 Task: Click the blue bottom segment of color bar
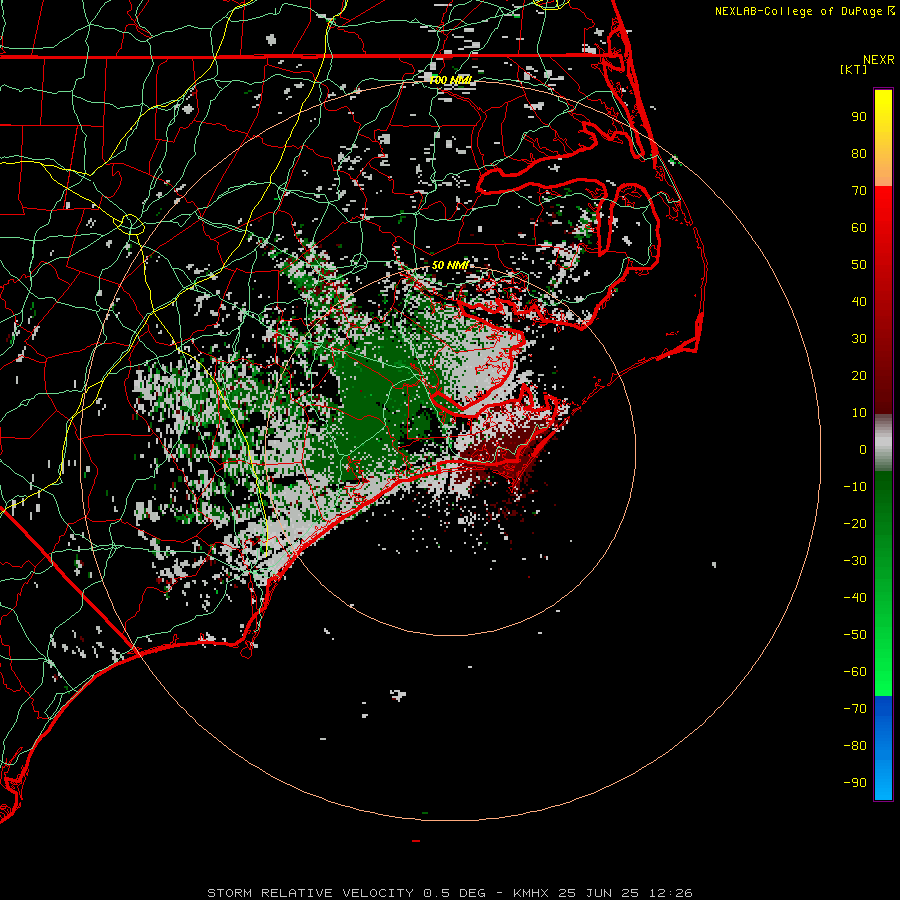[883, 748]
